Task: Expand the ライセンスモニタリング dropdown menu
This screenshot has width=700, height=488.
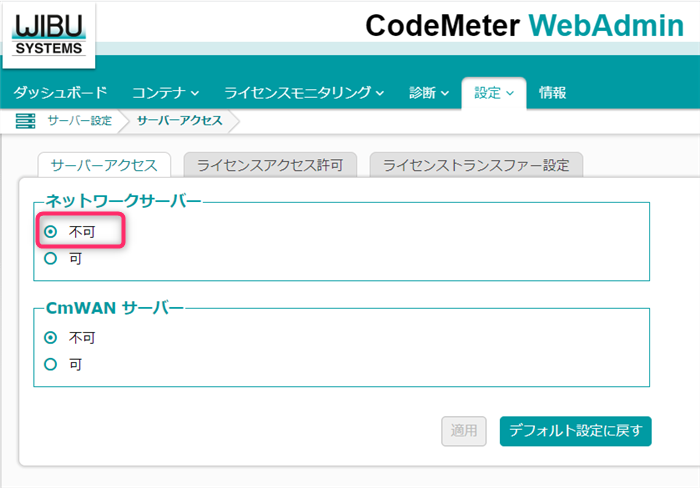Action: 304,93
